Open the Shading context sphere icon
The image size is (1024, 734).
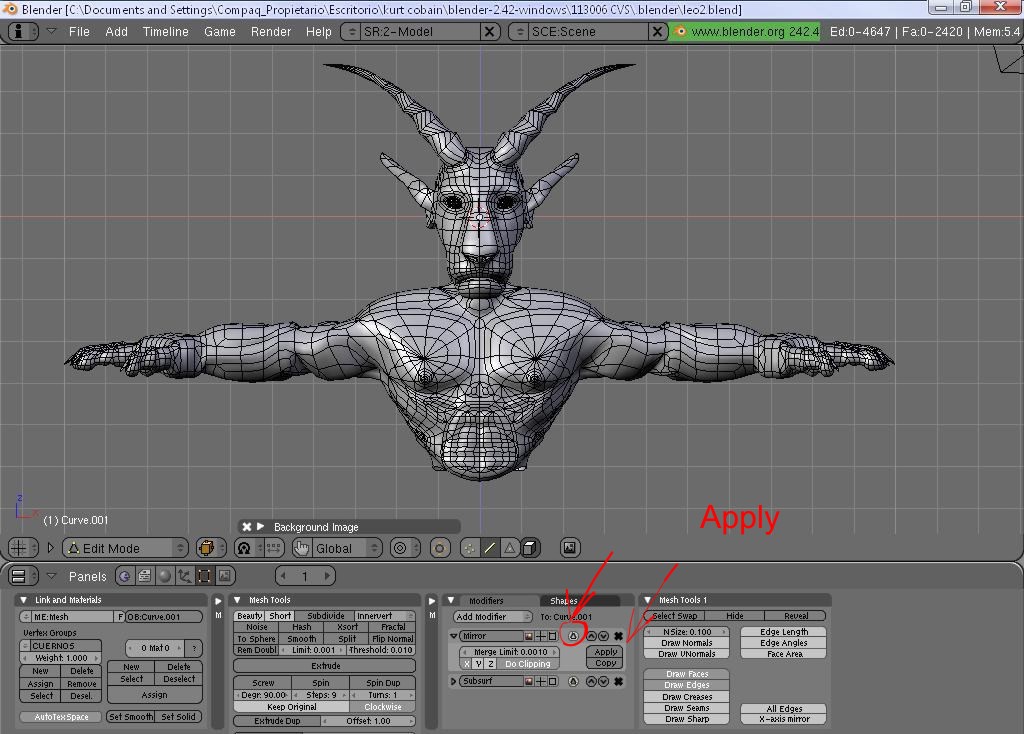[x=164, y=576]
